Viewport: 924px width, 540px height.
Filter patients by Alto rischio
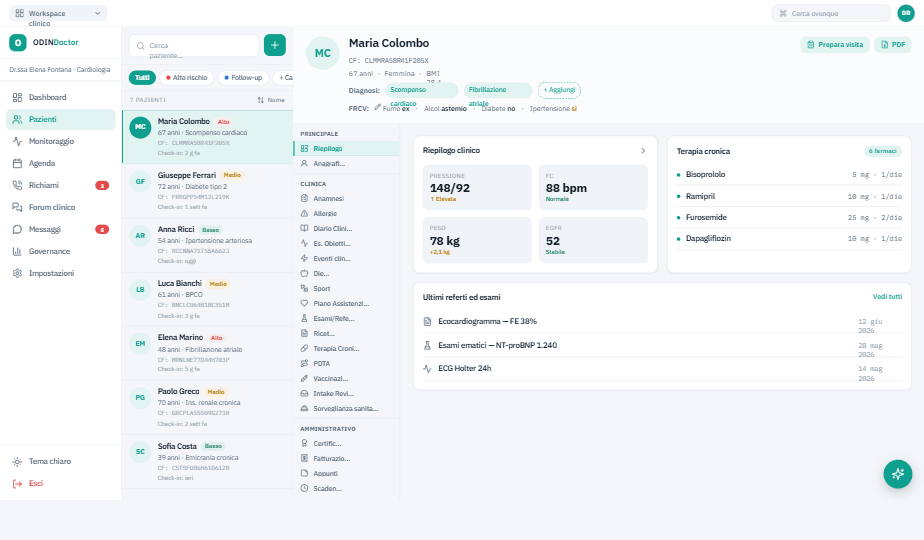[187, 78]
